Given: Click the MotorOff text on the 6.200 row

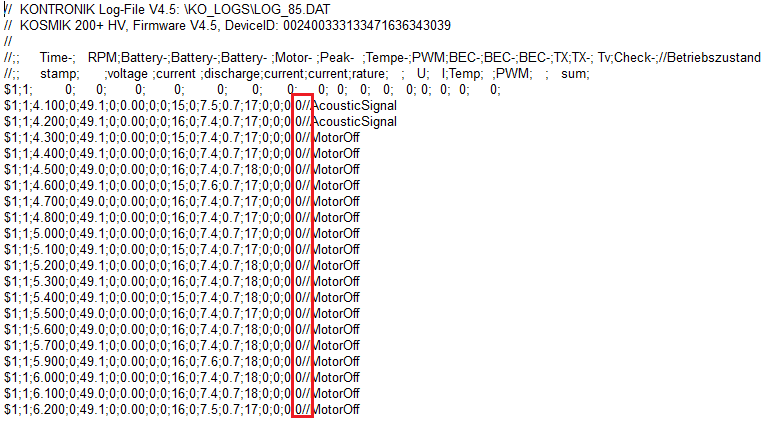Looking at the screenshot, I should coord(336,409).
